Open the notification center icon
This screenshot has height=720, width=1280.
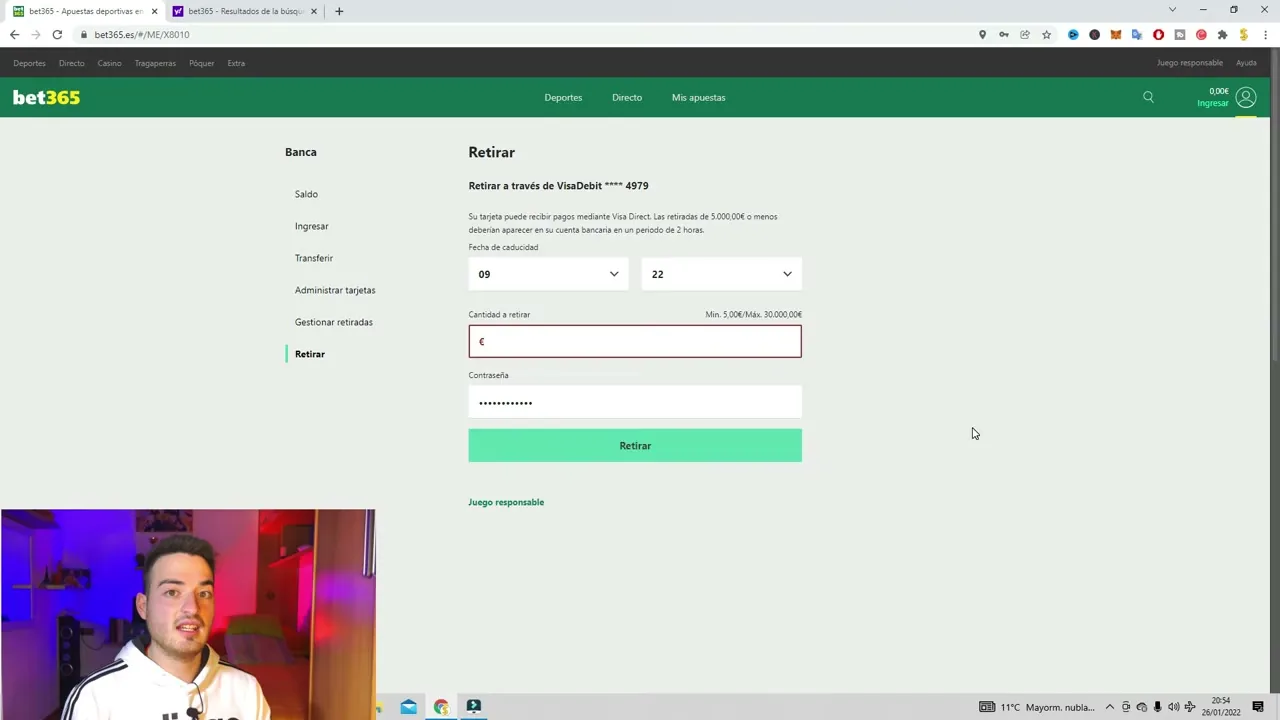click(1258, 707)
